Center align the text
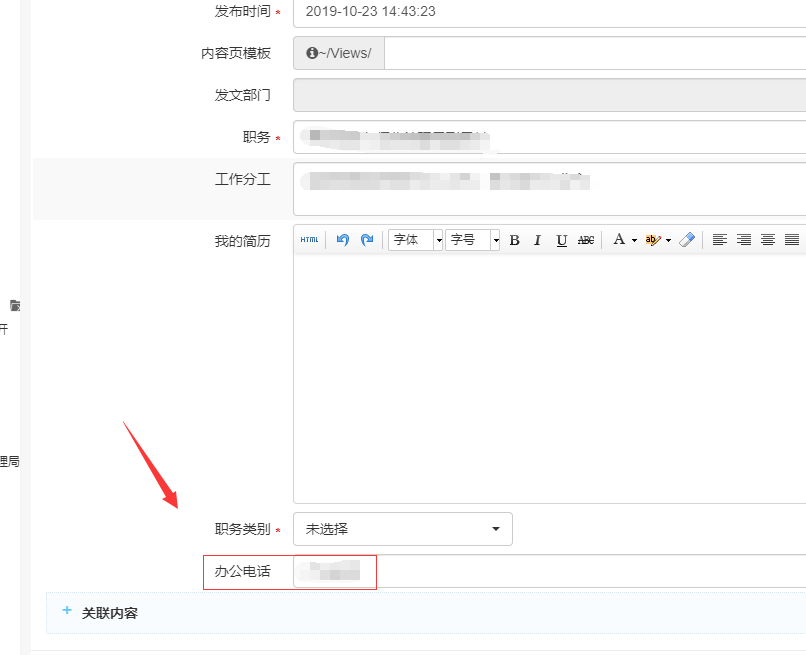This screenshot has height=655, width=806. [768, 240]
